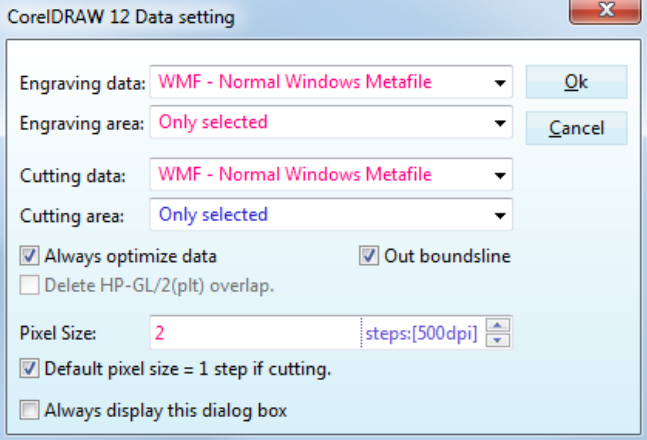Click the 'Cutting area:' label
The width and height of the screenshot is (647, 440).
pos(72,216)
